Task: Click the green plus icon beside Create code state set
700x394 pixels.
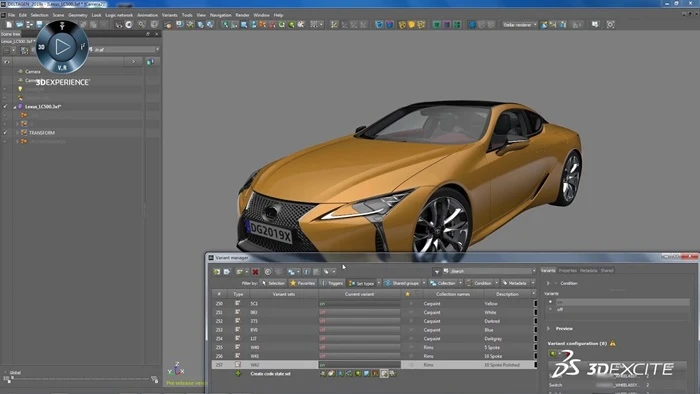Action: pos(238,373)
